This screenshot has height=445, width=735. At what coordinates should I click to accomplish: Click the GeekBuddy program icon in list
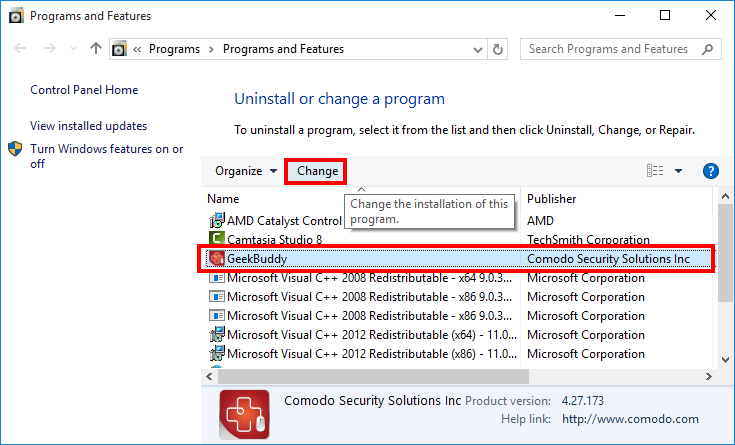click(x=216, y=258)
